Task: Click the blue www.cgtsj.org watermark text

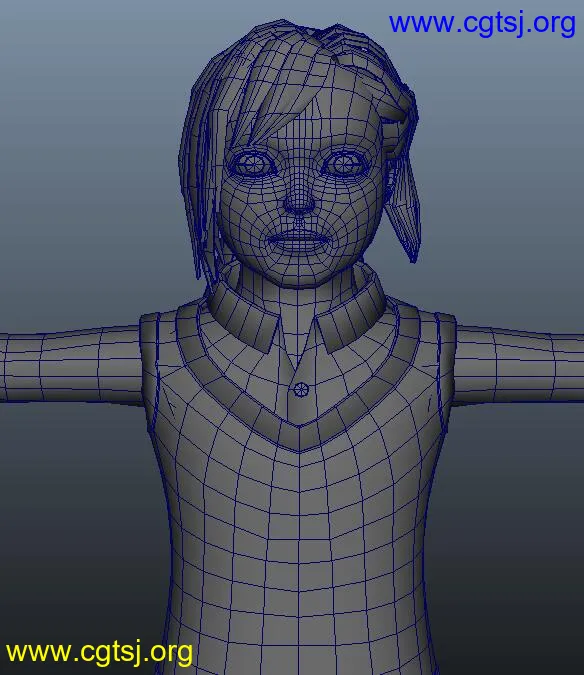Action: [482, 23]
